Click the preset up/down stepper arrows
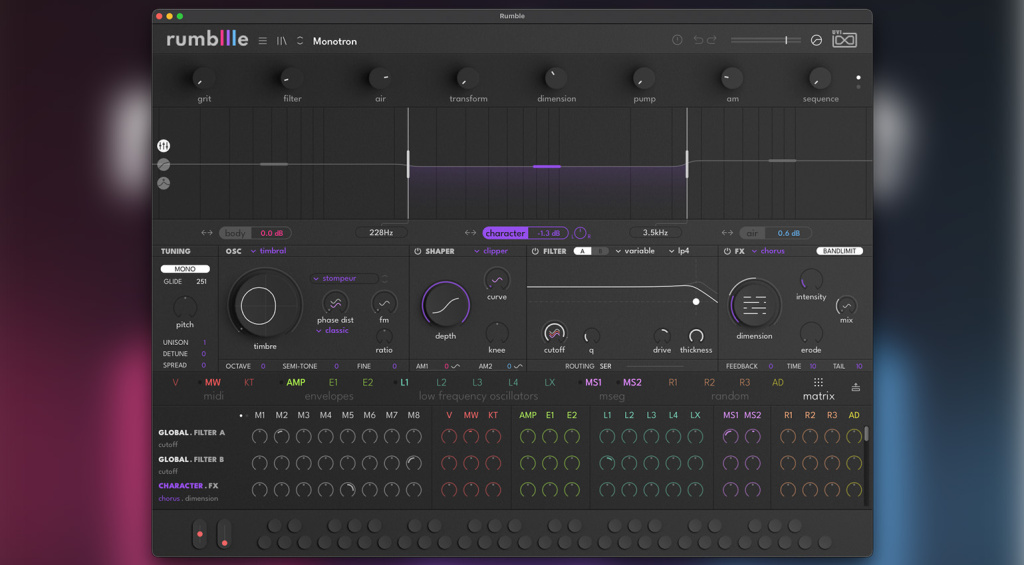The height and width of the screenshot is (565, 1024). tap(300, 40)
